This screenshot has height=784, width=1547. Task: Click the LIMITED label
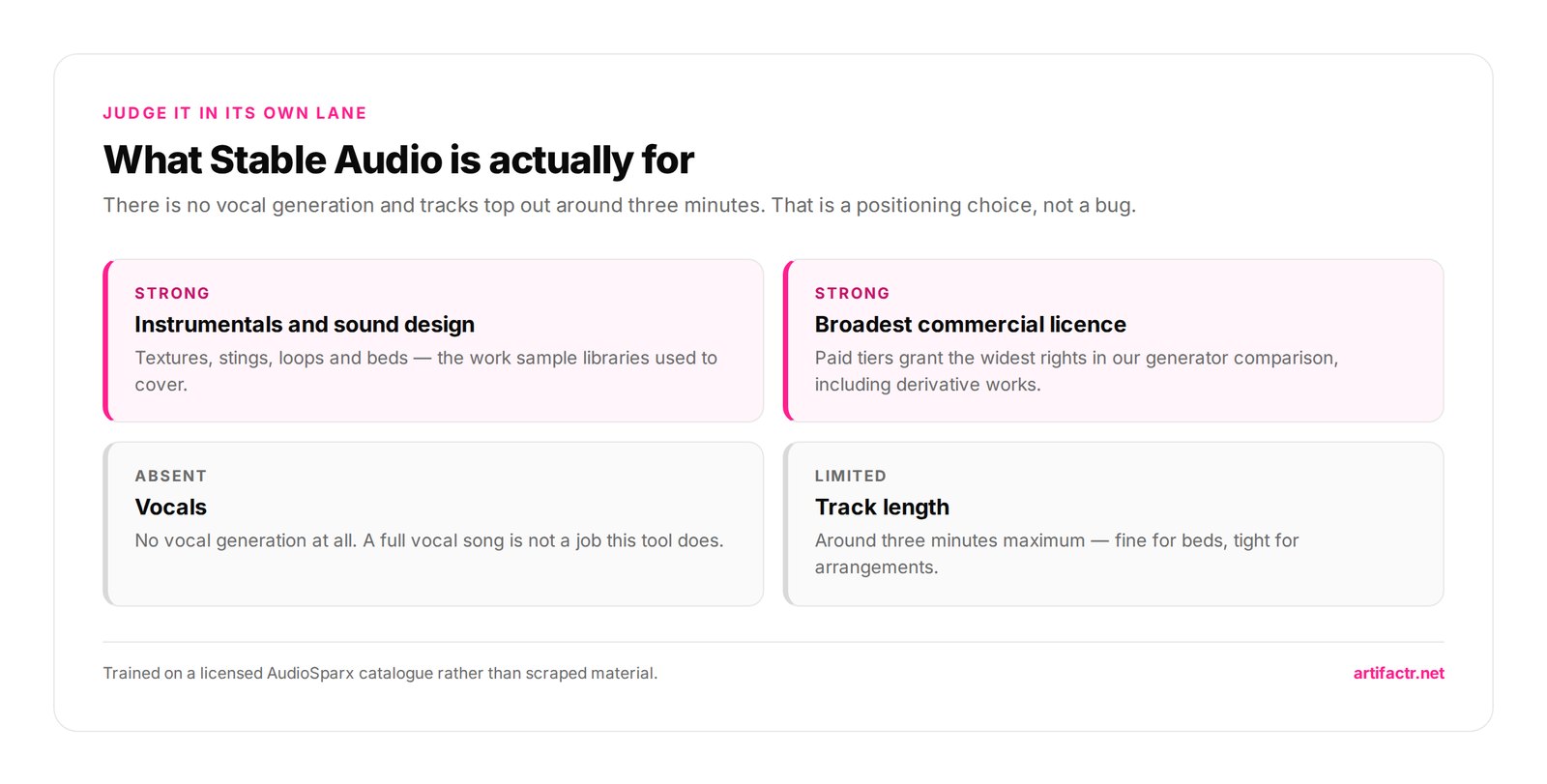click(851, 476)
